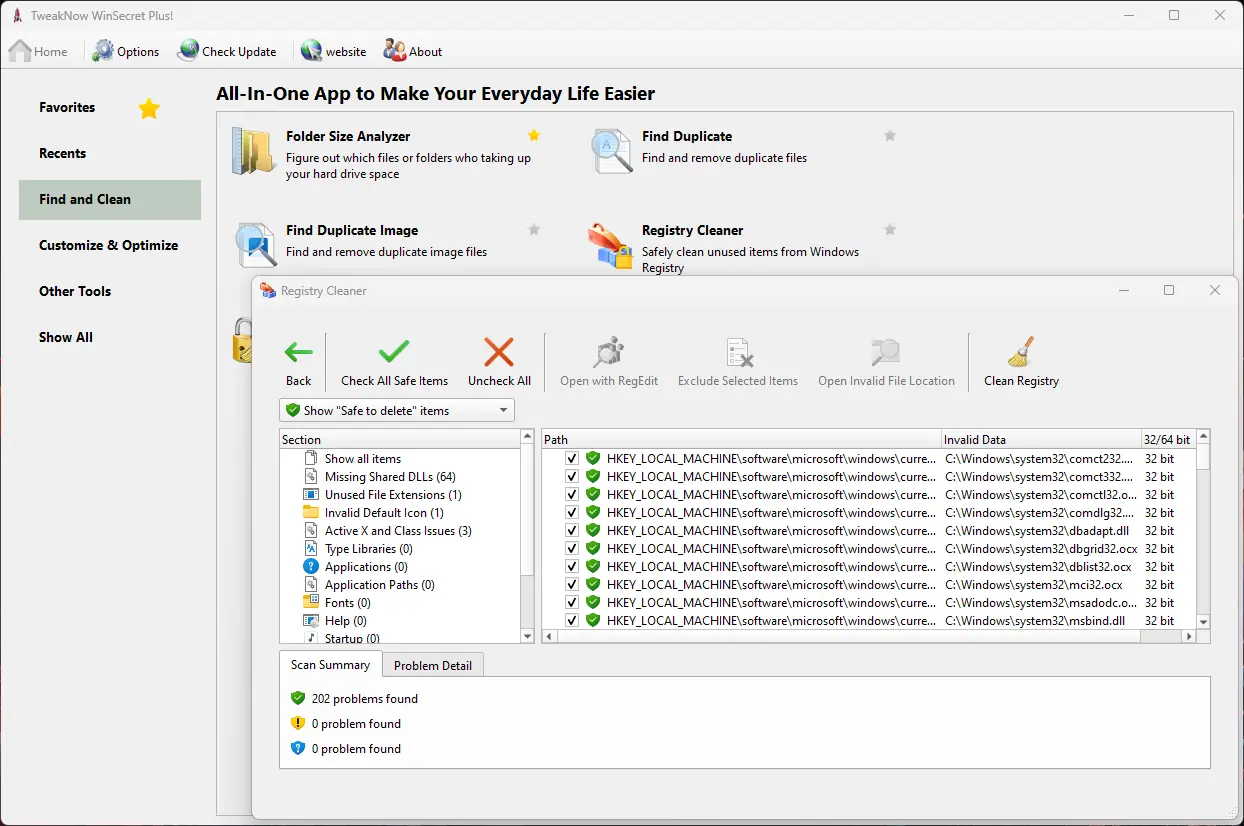The height and width of the screenshot is (826, 1244).
Task: Open the About toolbar item
Action: [413, 51]
